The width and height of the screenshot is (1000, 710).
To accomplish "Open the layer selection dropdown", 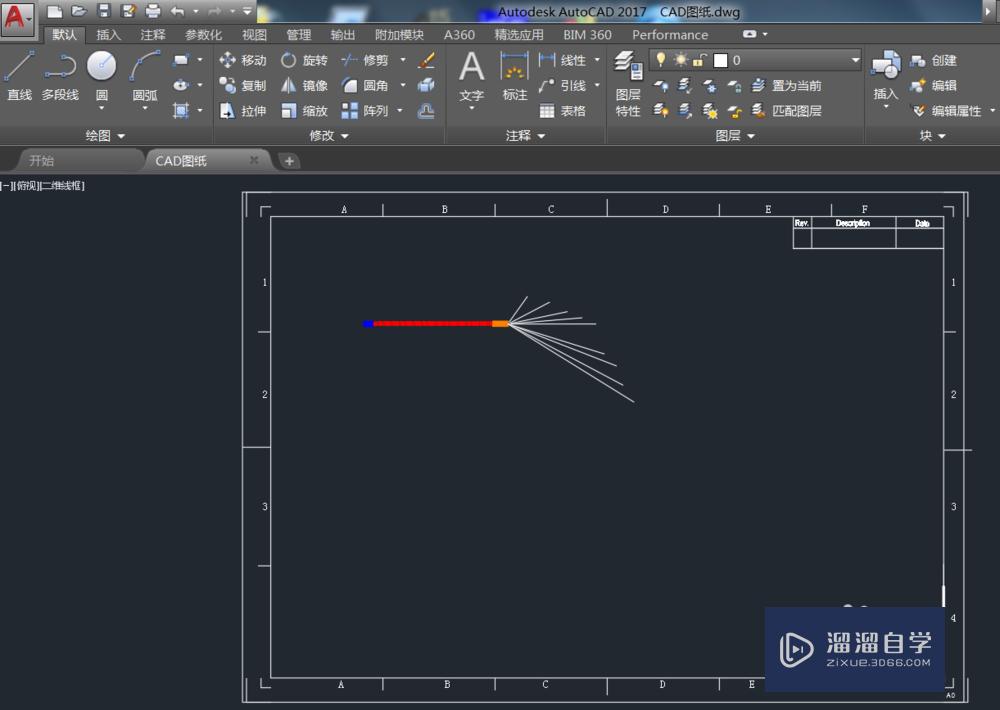I will click(x=853, y=59).
